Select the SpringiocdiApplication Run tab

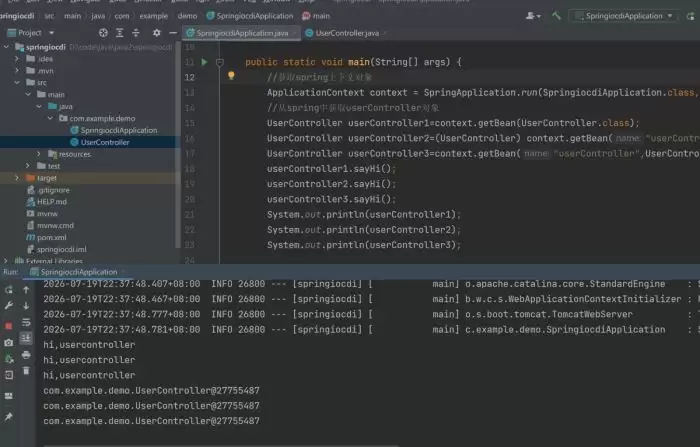(x=77, y=272)
